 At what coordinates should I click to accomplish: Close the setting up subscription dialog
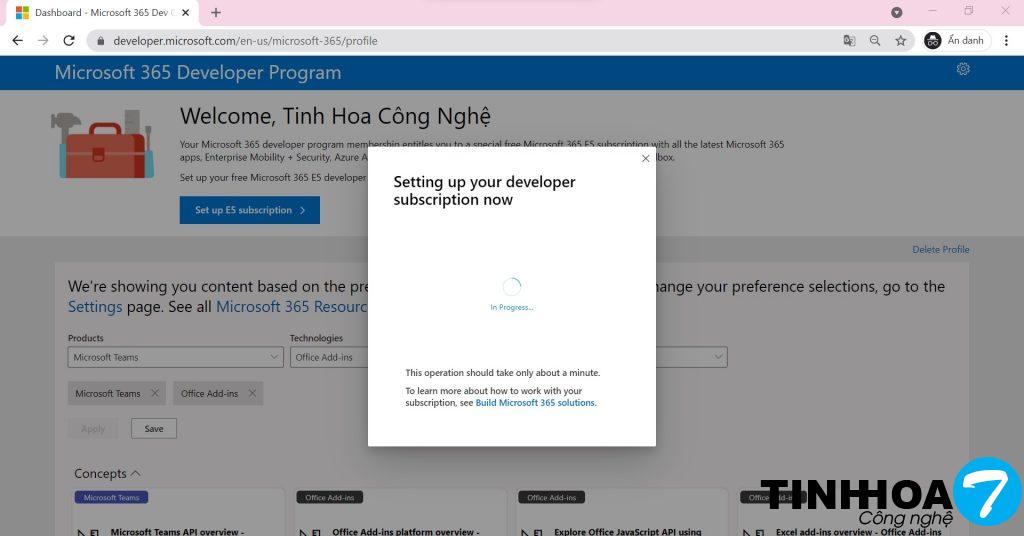[645, 158]
